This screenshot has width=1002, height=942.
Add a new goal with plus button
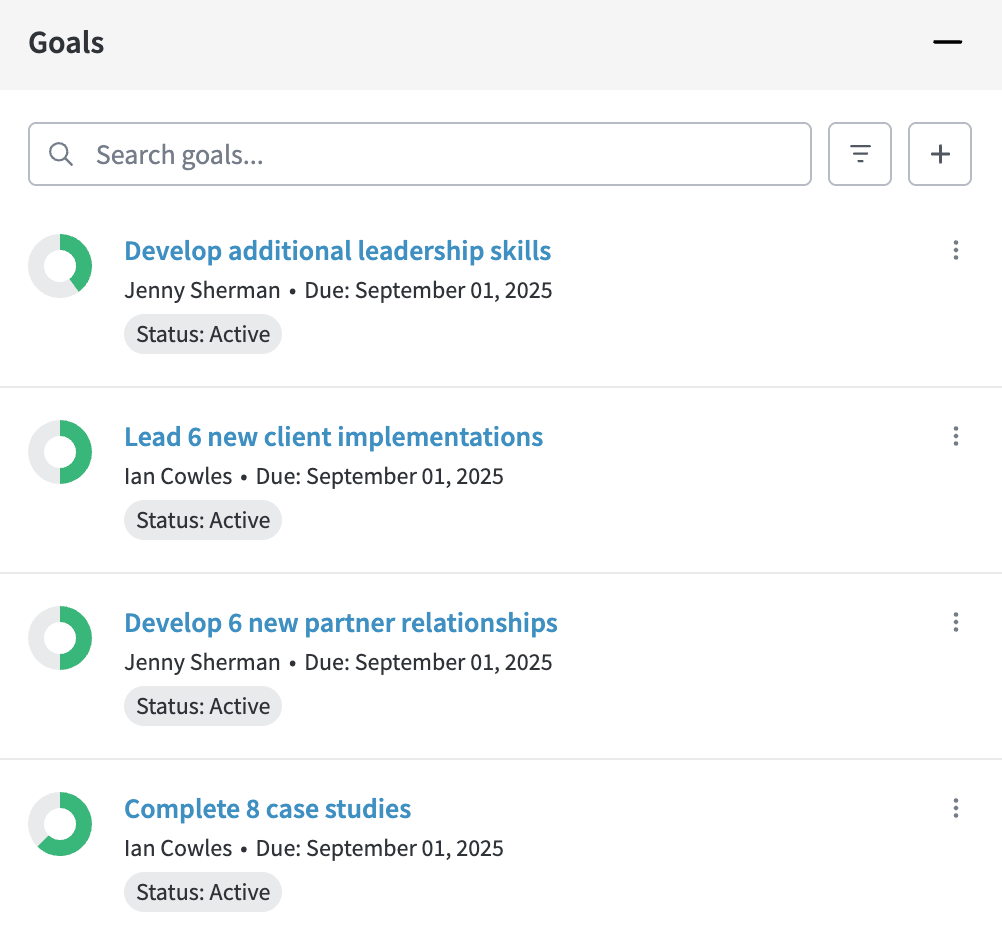click(940, 154)
